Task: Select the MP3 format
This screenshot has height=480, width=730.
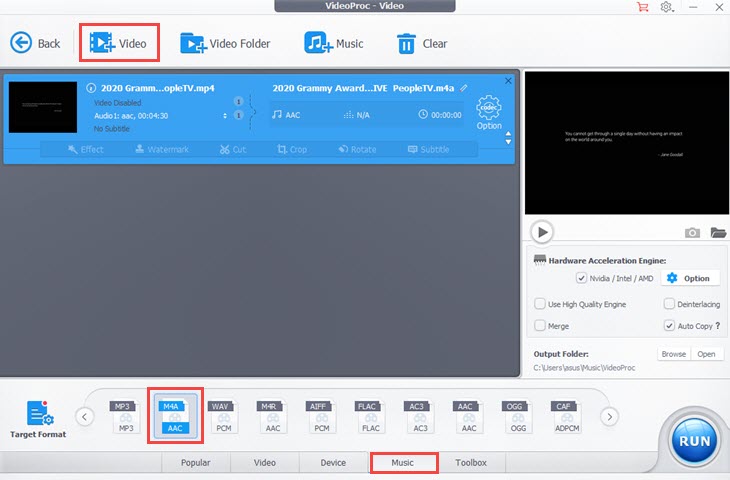Action: (x=126, y=417)
